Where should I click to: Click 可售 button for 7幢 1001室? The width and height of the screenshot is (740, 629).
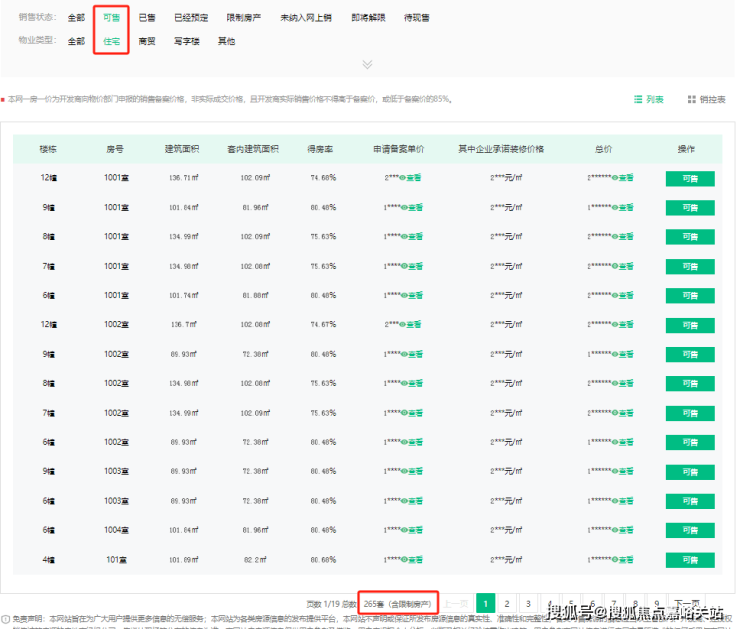[690, 267]
